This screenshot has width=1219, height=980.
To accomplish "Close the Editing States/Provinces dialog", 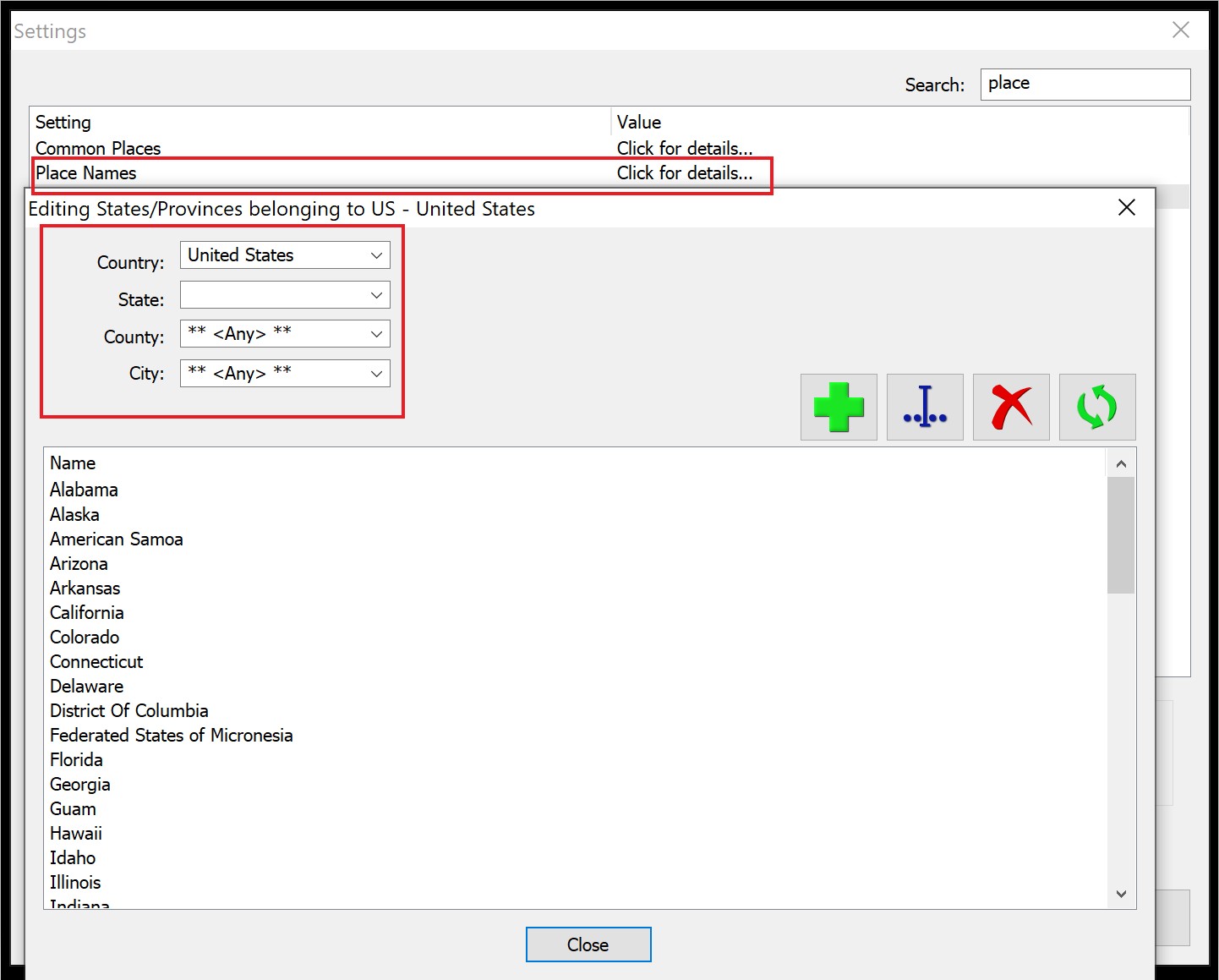I will (x=1127, y=208).
